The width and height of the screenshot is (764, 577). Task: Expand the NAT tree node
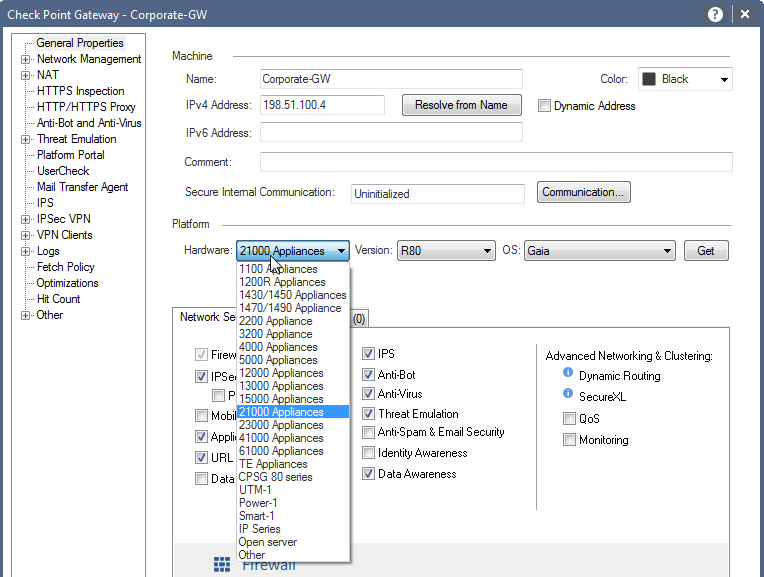[25, 76]
